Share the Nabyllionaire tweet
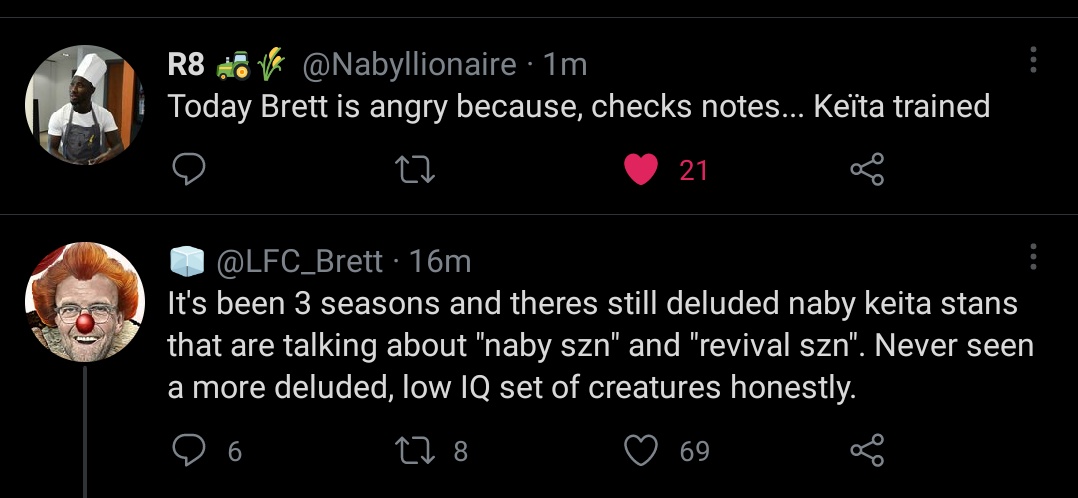Image resolution: width=1078 pixels, height=498 pixels. tap(866, 171)
